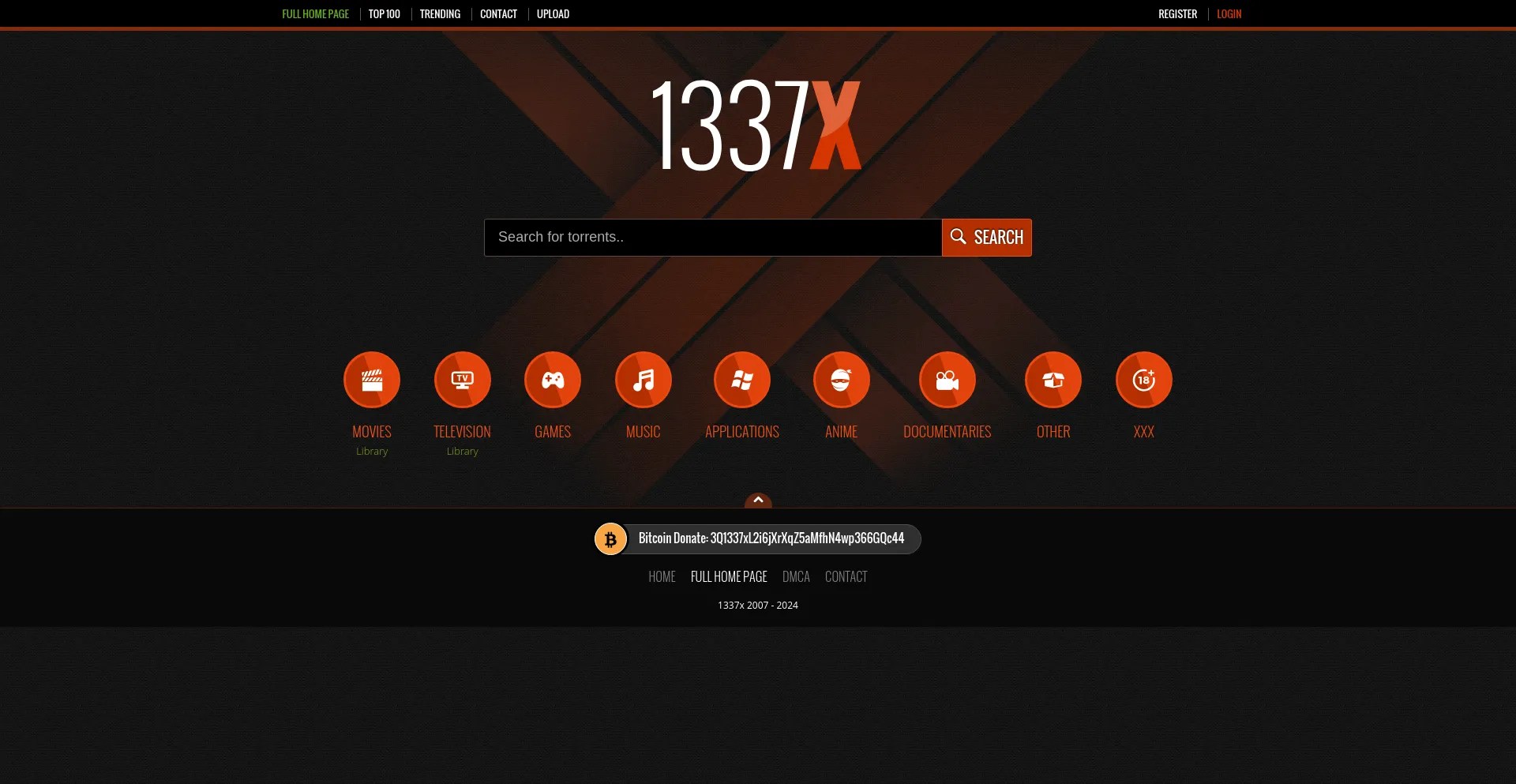This screenshot has width=1516, height=784.
Task: Click the Applications text label
Action: [742, 432]
